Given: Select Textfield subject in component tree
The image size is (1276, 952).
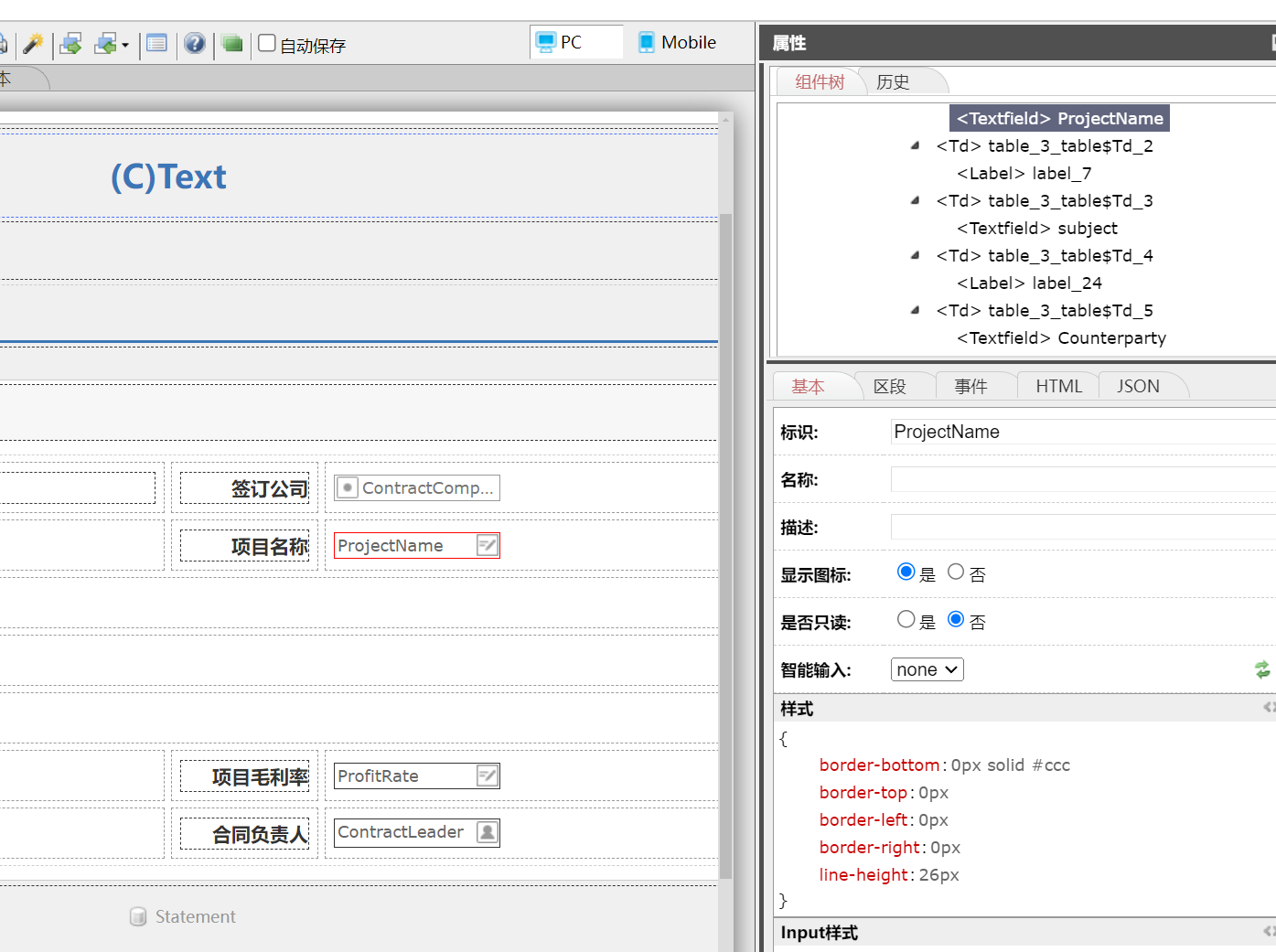Looking at the screenshot, I should pyautogui.click(x=1037, y=228).
